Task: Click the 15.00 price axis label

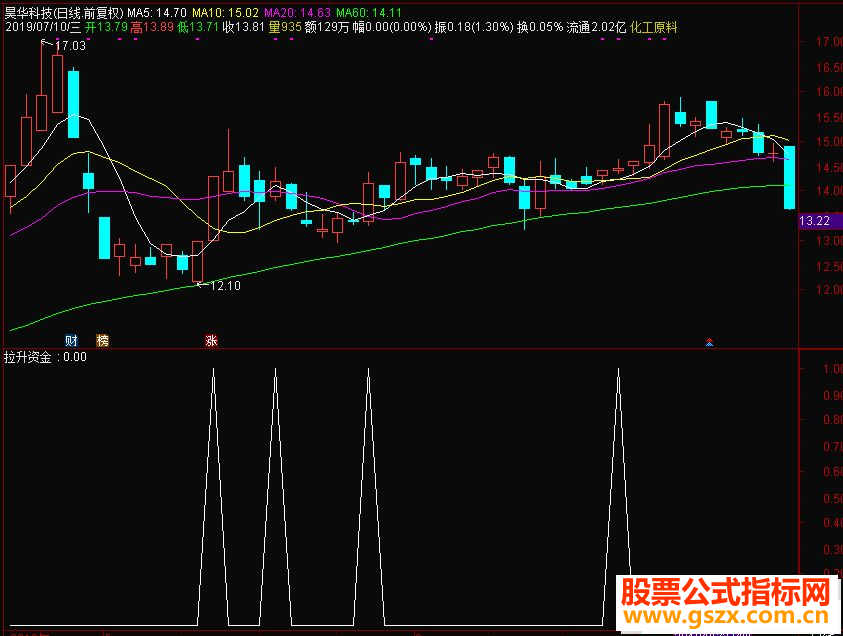Action: (x=828, y=142)
